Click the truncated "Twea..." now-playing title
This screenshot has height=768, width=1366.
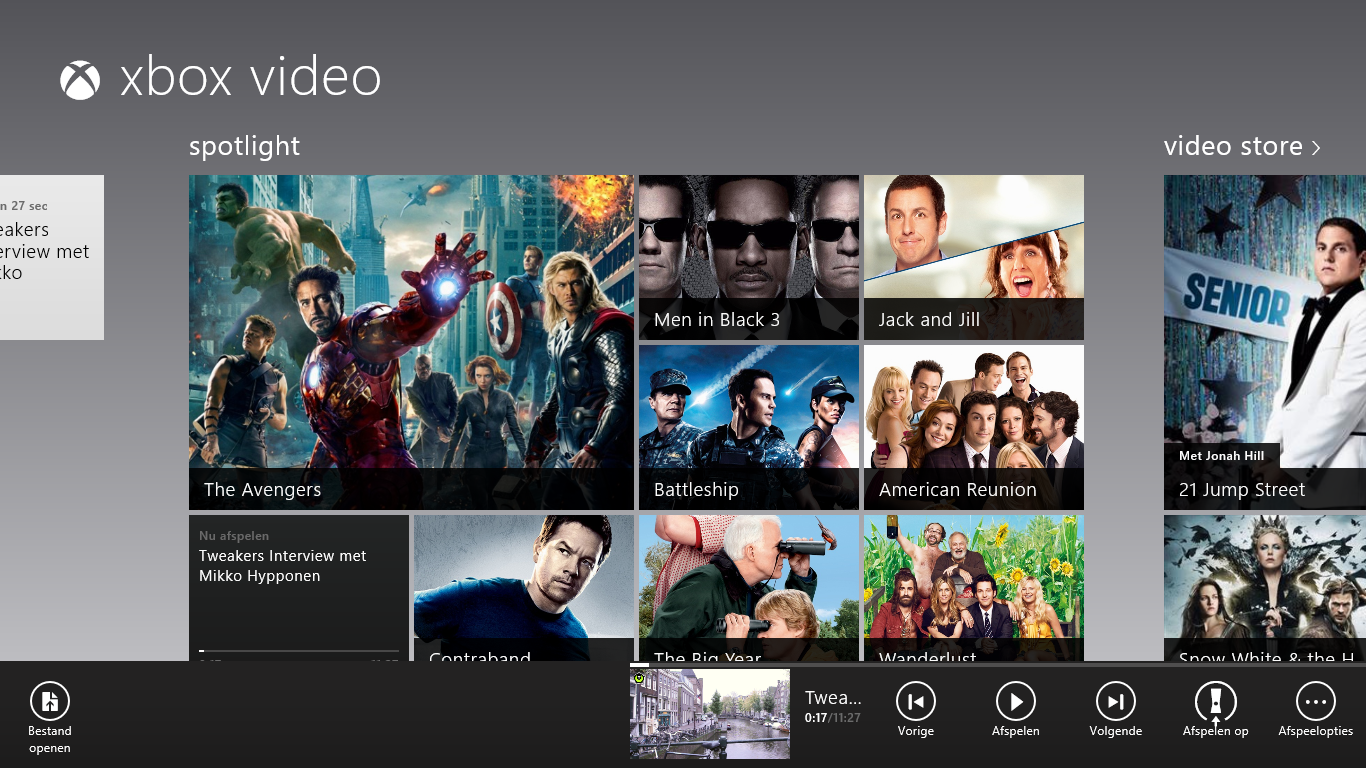pos(833,698)
